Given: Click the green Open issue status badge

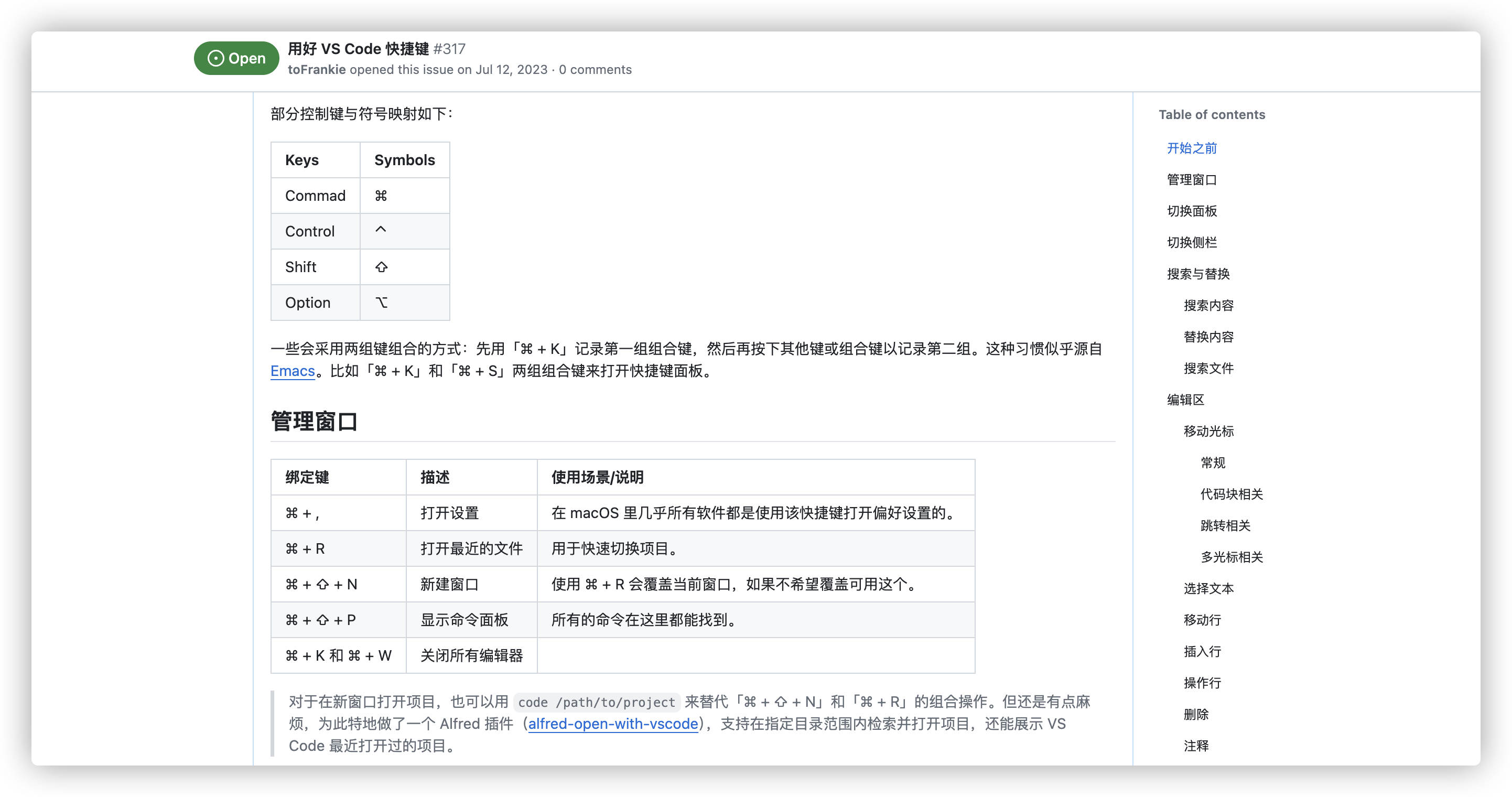Looking at the screenshot, I should (x=236, y=58).
